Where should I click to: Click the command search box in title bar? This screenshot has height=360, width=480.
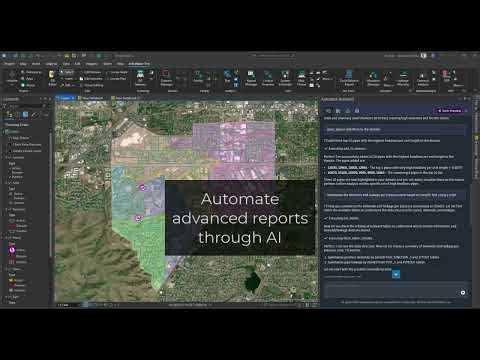pyautogui.click(x=273, y=56)
